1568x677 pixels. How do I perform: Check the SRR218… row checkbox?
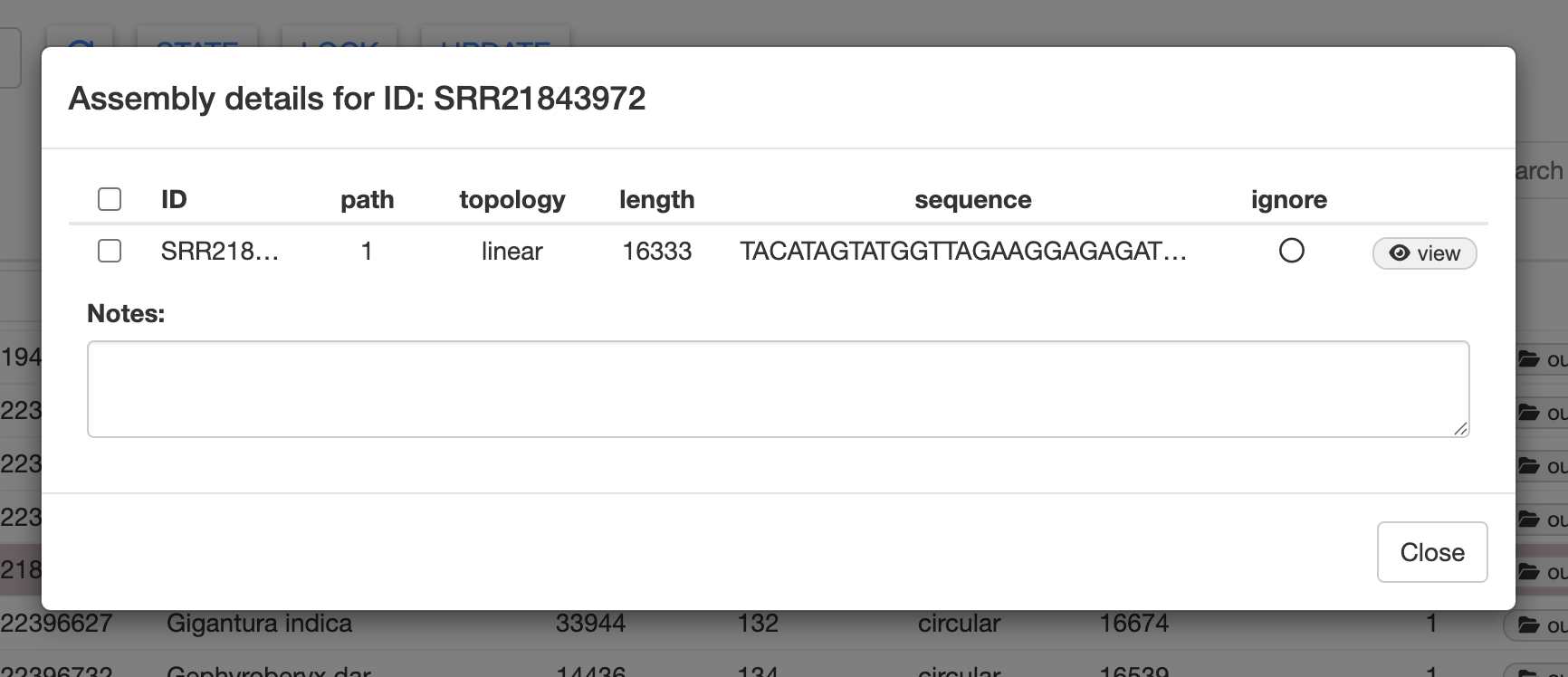click(110, 251)
